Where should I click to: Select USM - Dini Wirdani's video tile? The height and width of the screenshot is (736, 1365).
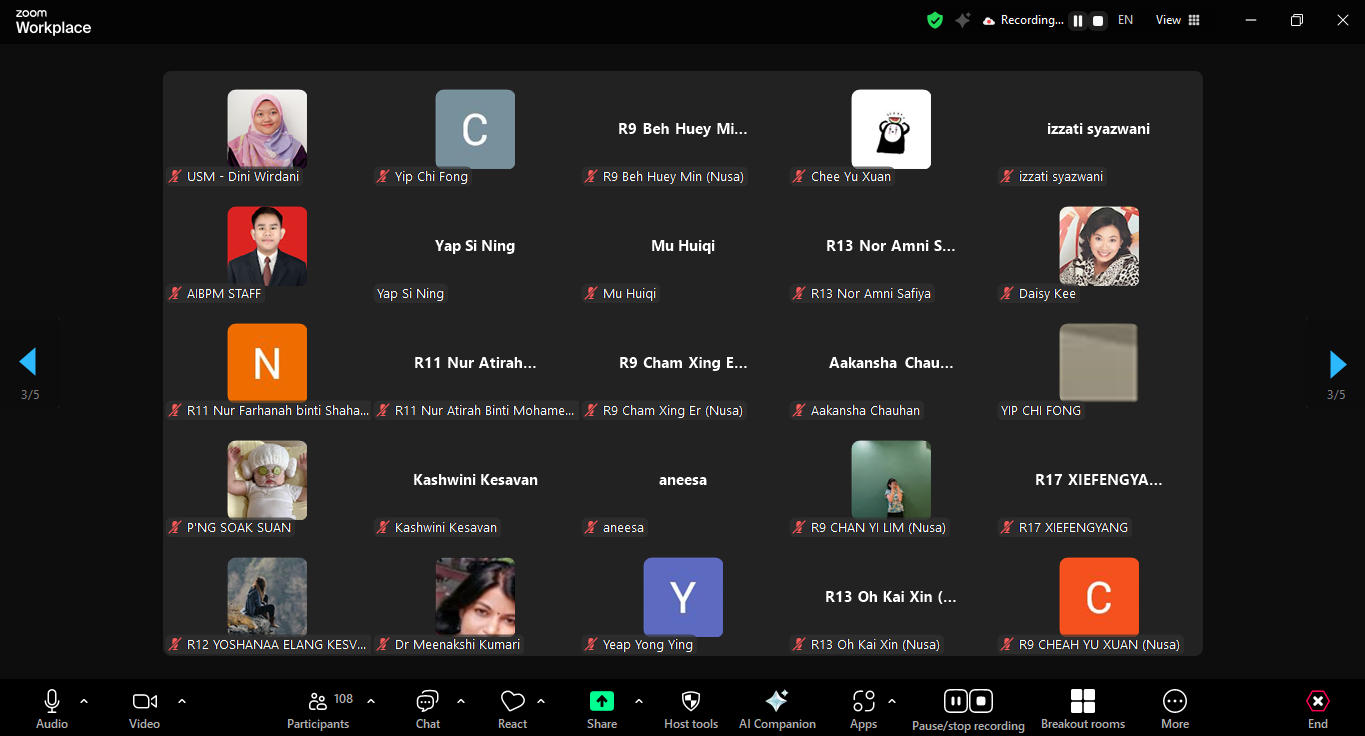[x=267, y=129]
